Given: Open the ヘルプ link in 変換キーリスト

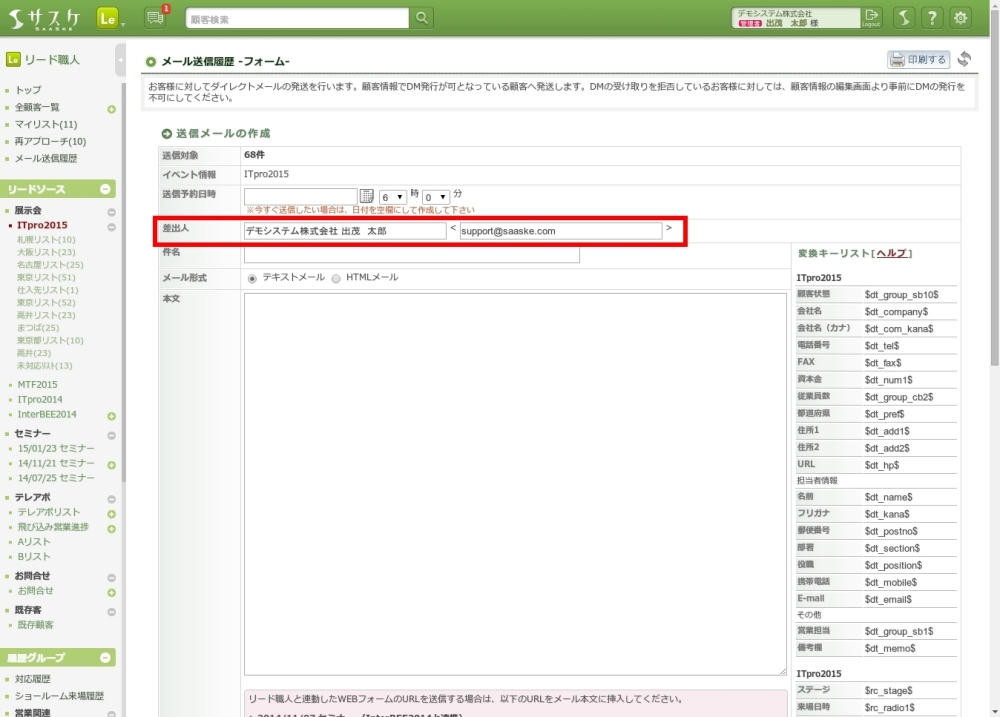Looking at the screenshot, I should point(891,254).
